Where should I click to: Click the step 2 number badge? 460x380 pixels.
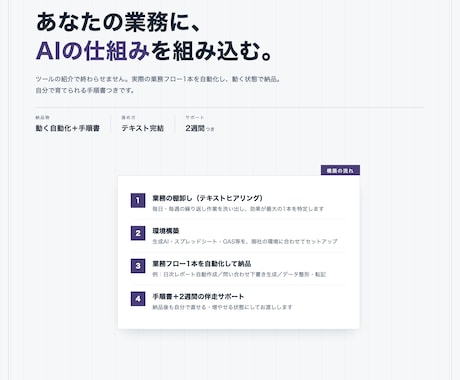tap(138, 233)
